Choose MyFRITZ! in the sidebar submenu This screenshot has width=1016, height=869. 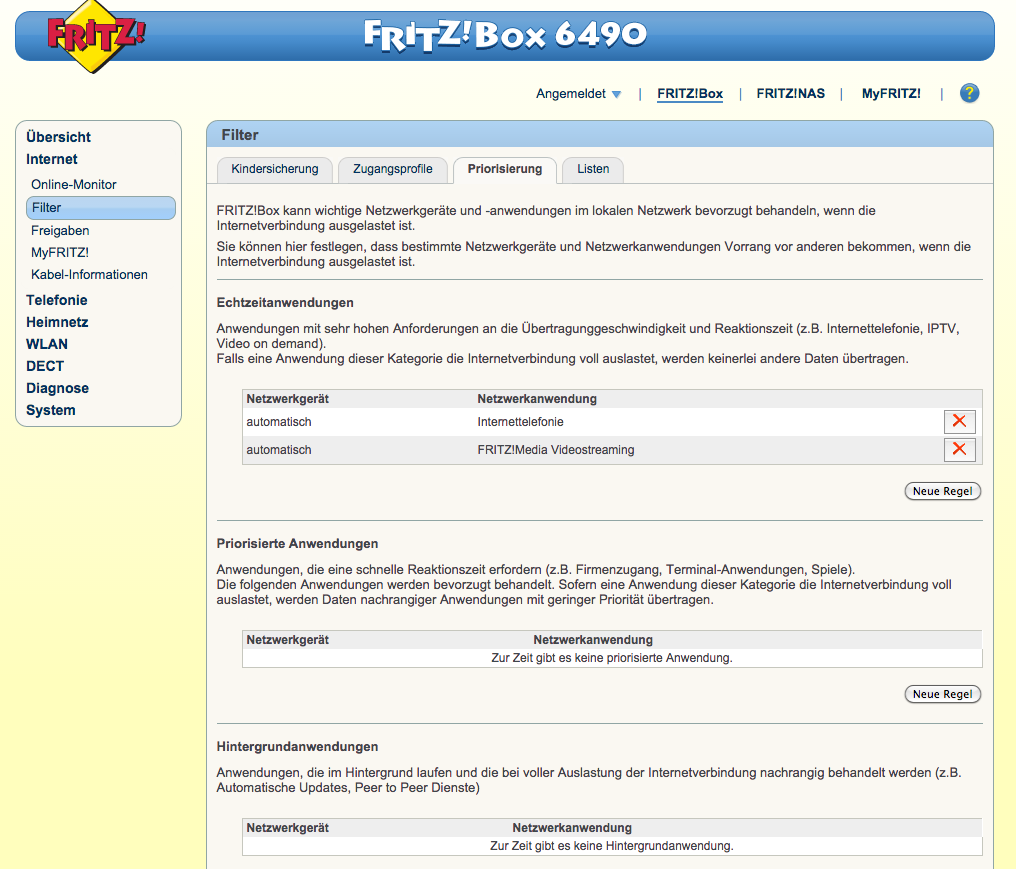coord(60,253)
